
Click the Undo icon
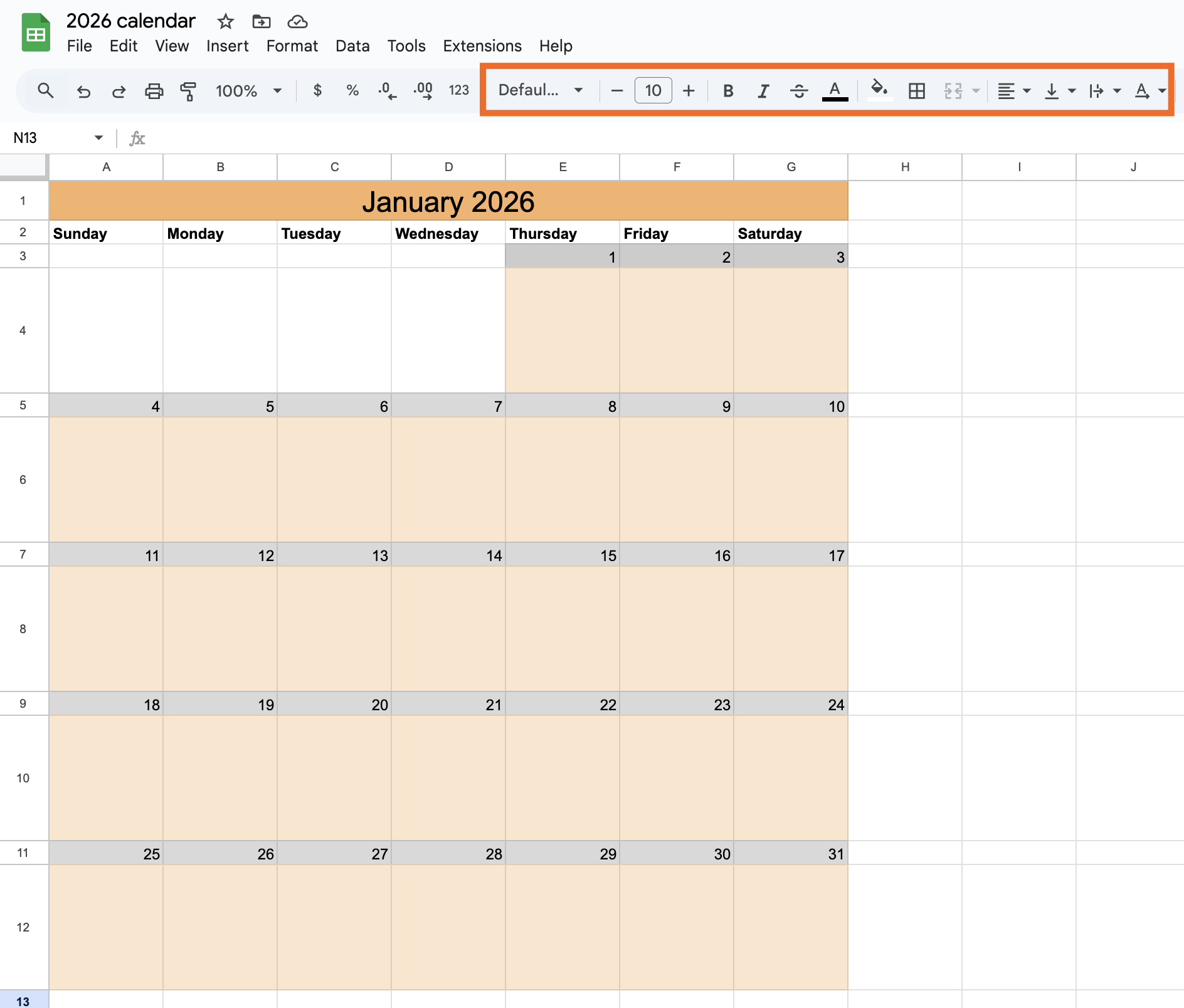(84, 91)
